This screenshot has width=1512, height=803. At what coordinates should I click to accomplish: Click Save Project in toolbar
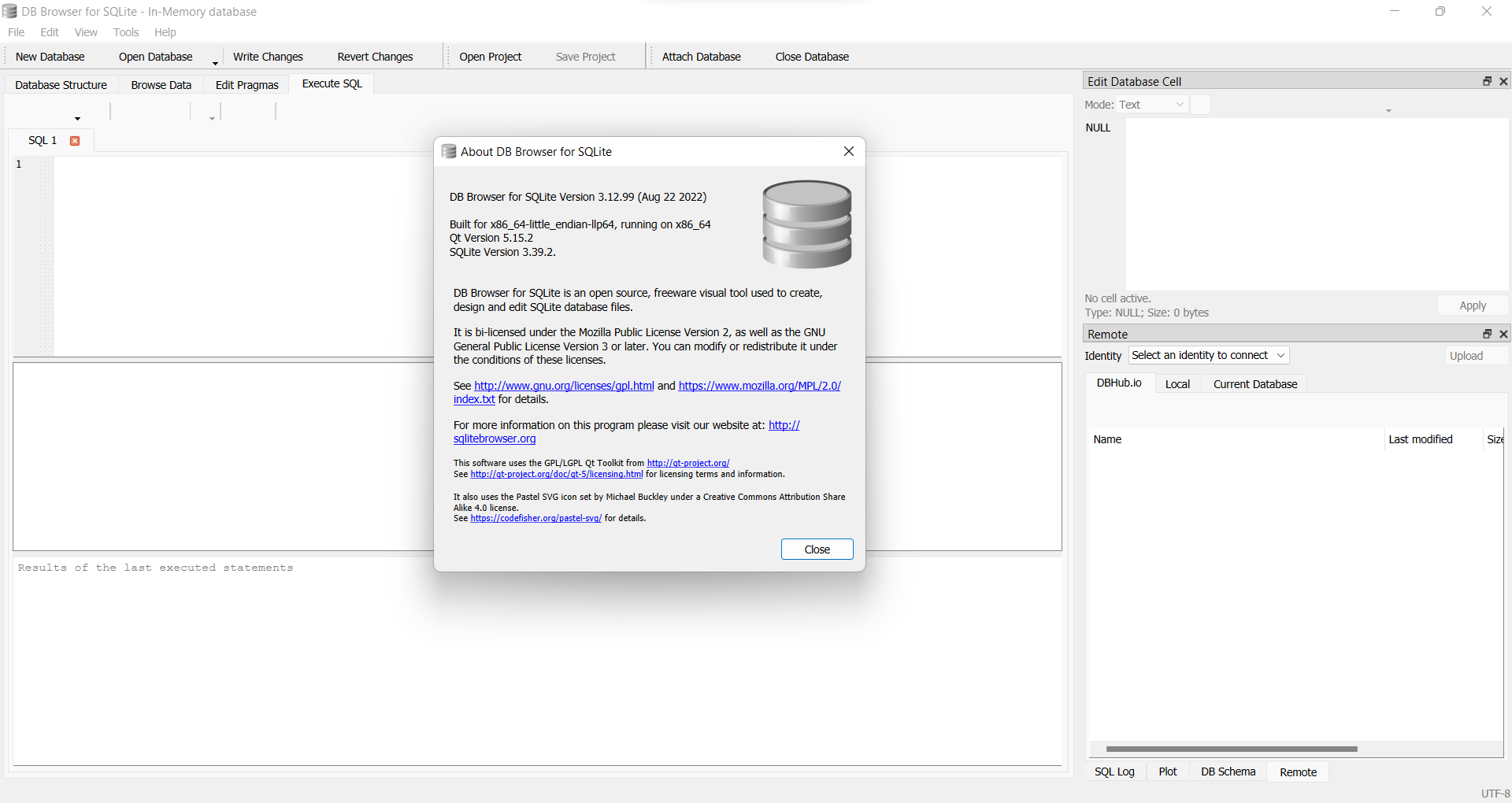click(586, 57)
